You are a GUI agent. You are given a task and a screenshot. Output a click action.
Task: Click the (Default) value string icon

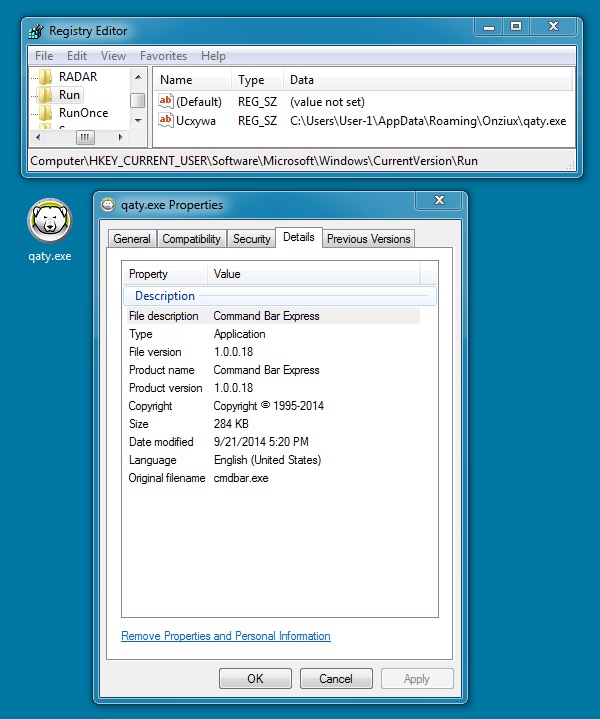click(166, 101)
